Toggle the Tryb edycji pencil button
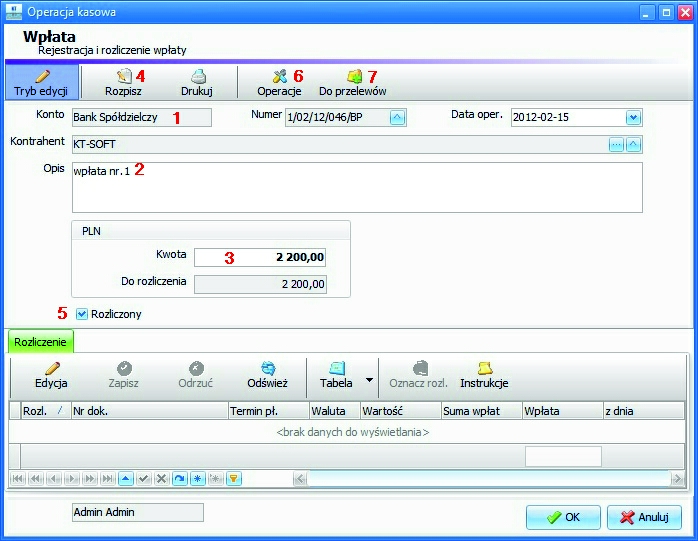 [41, 82]
